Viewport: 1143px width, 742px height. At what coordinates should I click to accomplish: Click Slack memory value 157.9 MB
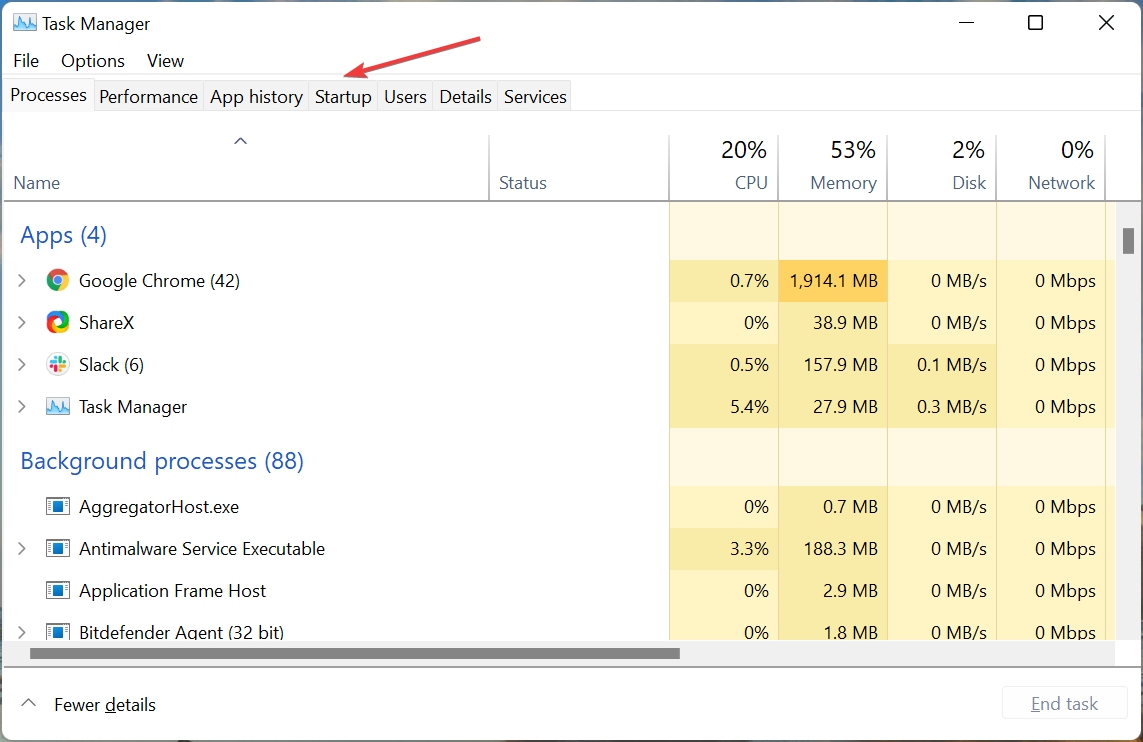click(840, 364)
